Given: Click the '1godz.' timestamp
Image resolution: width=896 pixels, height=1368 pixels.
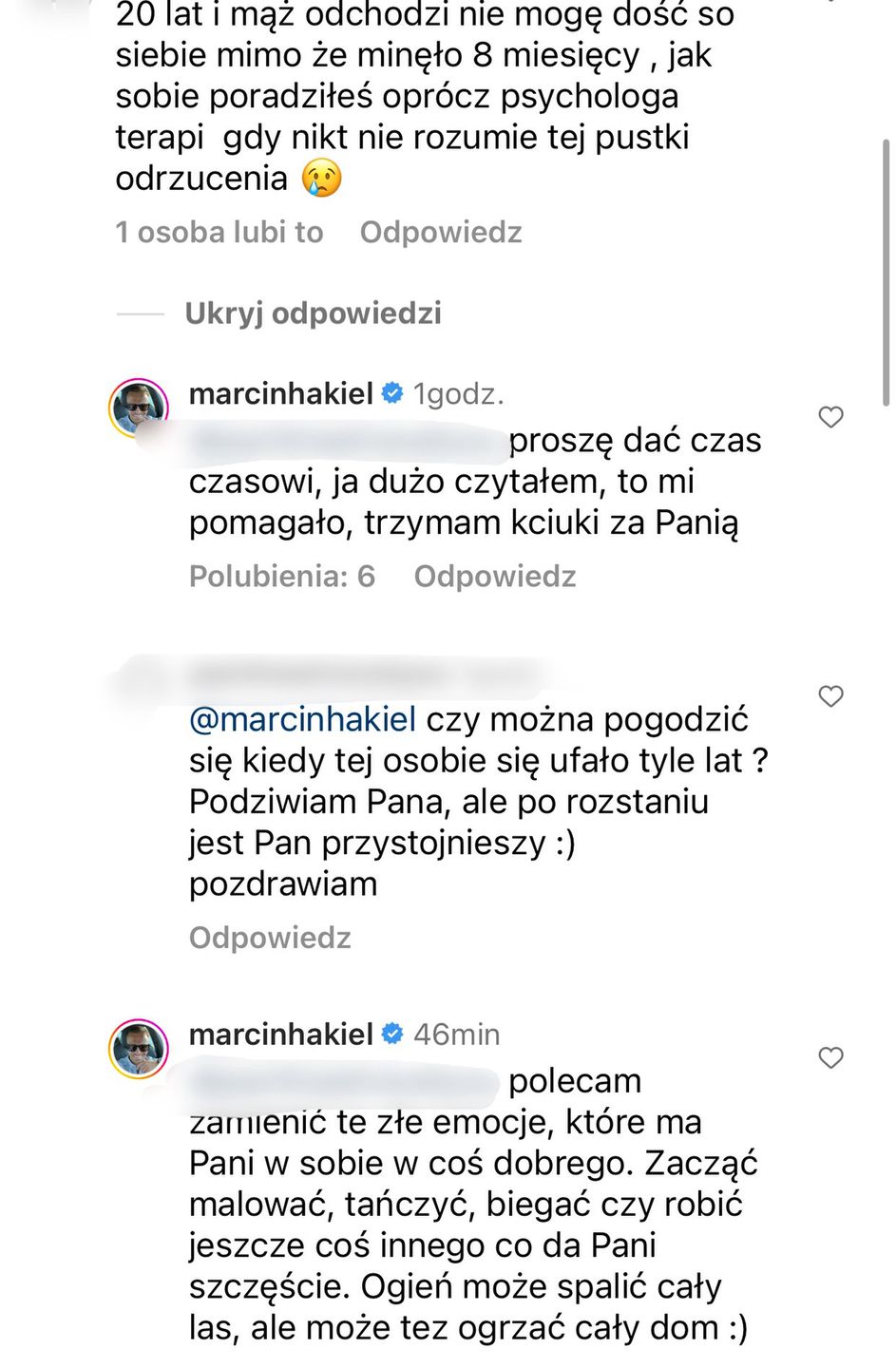Looking at the screenshot, I should coord(459,393).
